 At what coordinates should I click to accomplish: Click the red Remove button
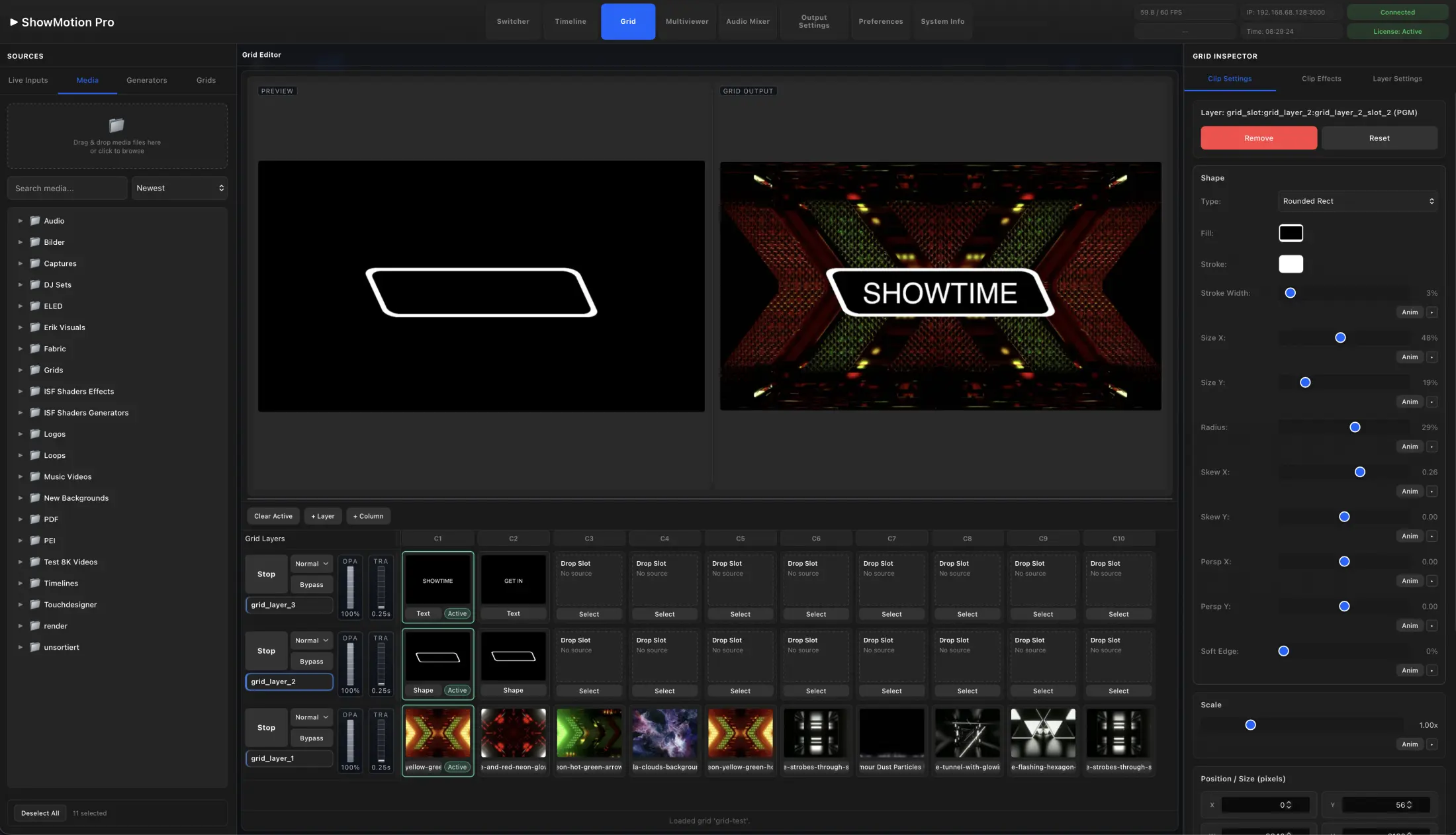tap(1259, 138)
